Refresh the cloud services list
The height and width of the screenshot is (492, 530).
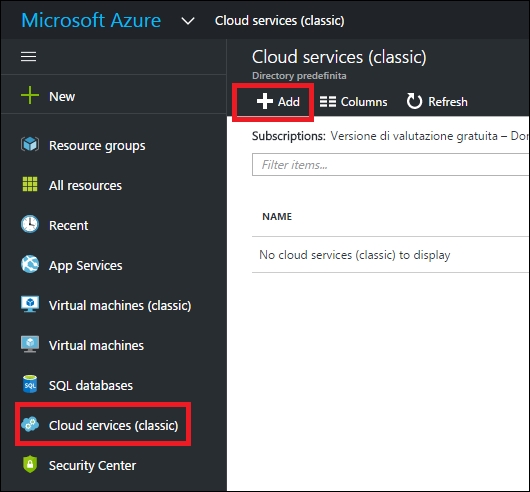point(437,101)
